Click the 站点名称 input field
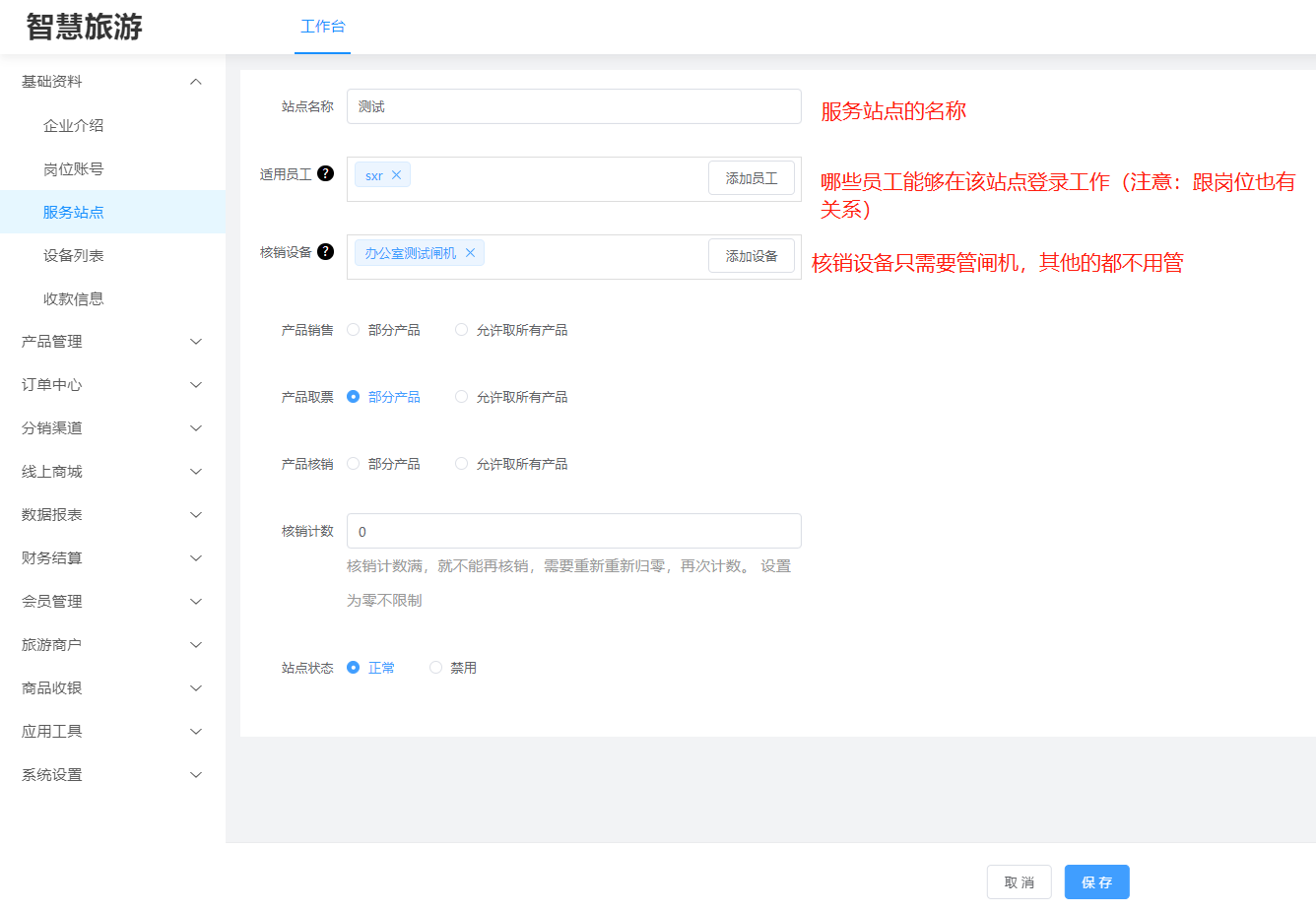 click(x=573, y=106)
